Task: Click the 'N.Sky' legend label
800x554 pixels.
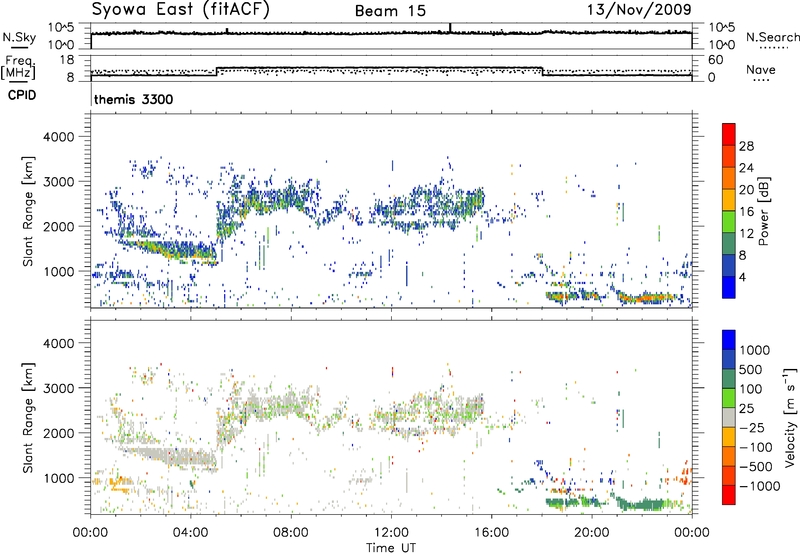Action: (19, 37)
